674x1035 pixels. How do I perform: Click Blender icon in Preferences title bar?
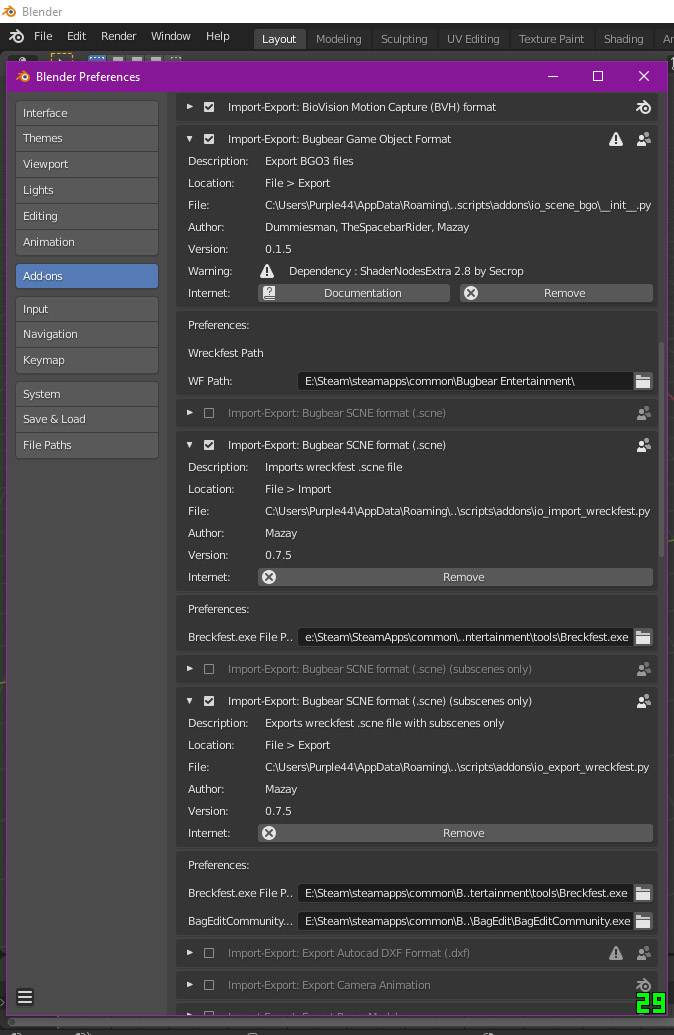23,77
